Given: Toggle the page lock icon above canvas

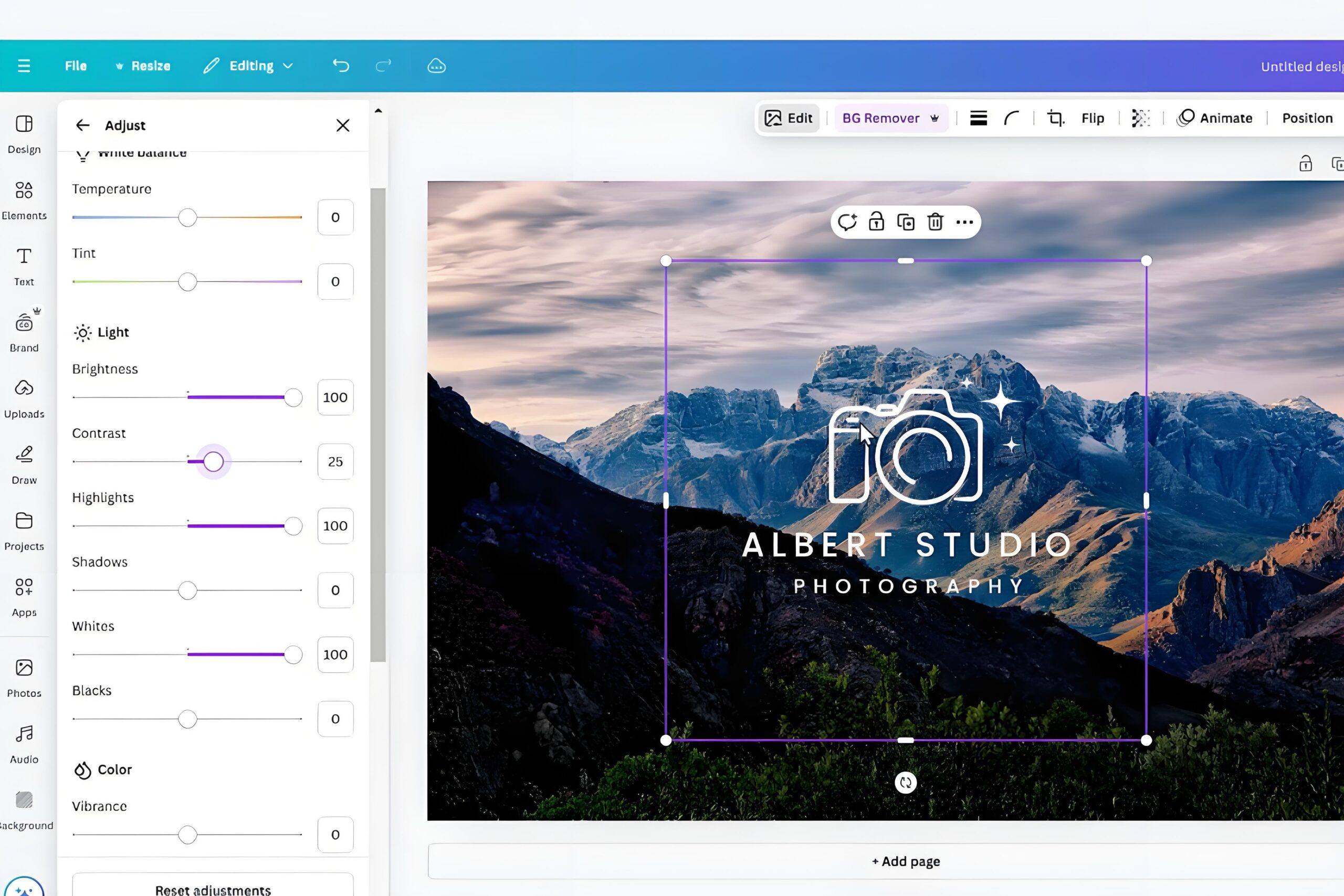Looking at the screenshot, I should (1305, 163).
